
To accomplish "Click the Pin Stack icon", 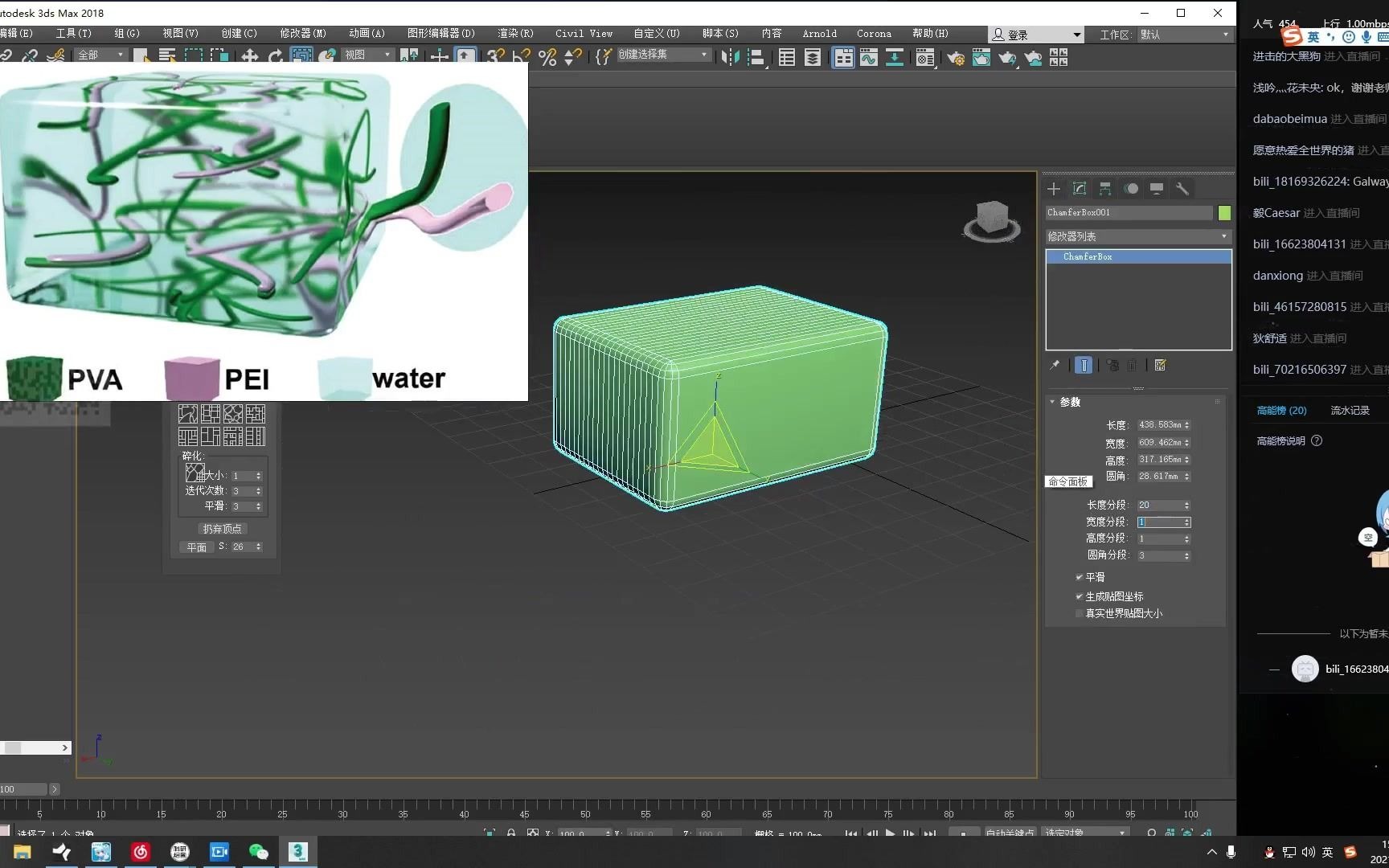I will coord(1055,366).
